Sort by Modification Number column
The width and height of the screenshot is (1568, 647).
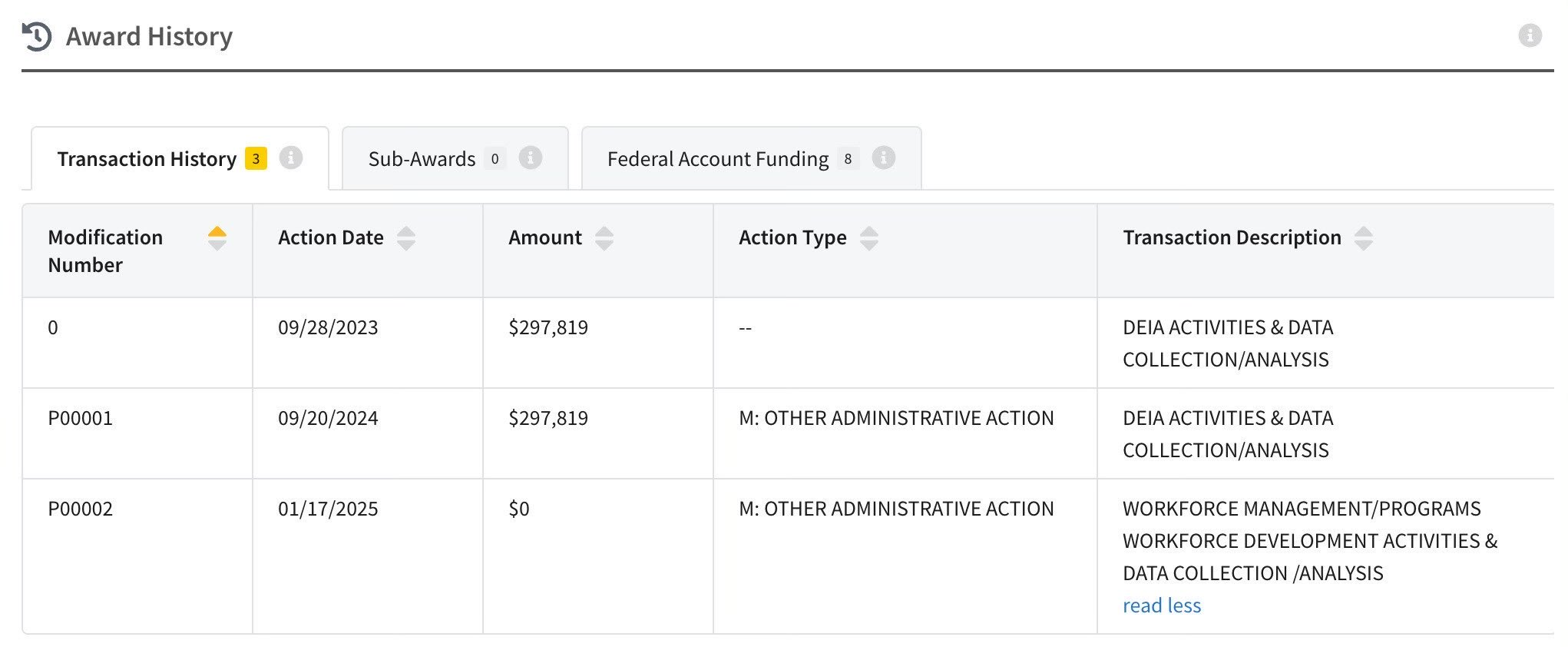point(217,238)
